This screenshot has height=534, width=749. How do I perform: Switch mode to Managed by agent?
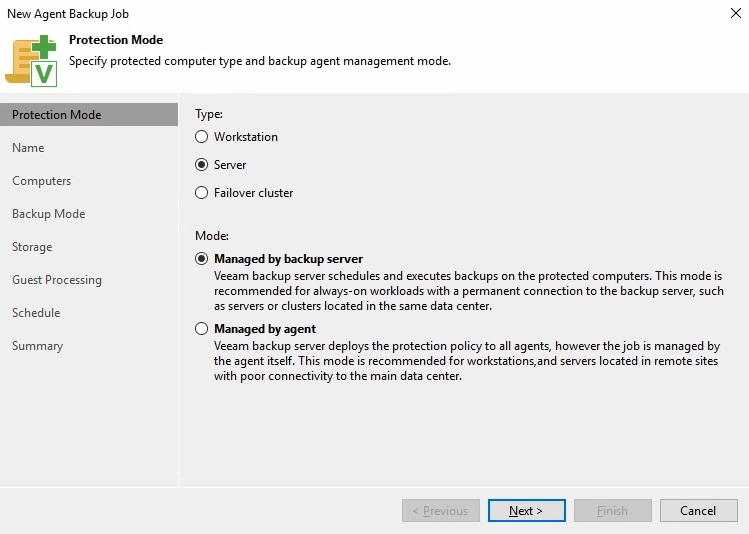[202, 329]
